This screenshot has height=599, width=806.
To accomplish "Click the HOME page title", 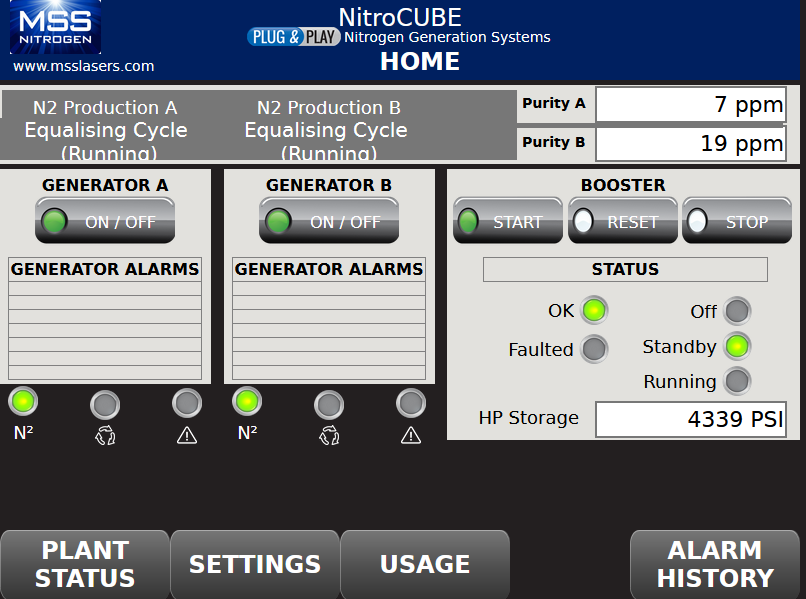I will click(420, 62).
